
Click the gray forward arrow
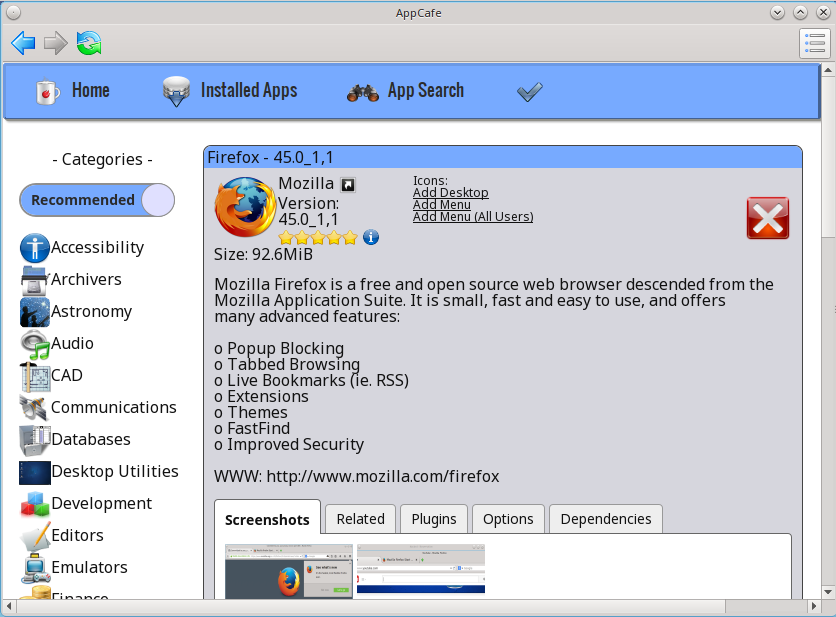point(55,43)
